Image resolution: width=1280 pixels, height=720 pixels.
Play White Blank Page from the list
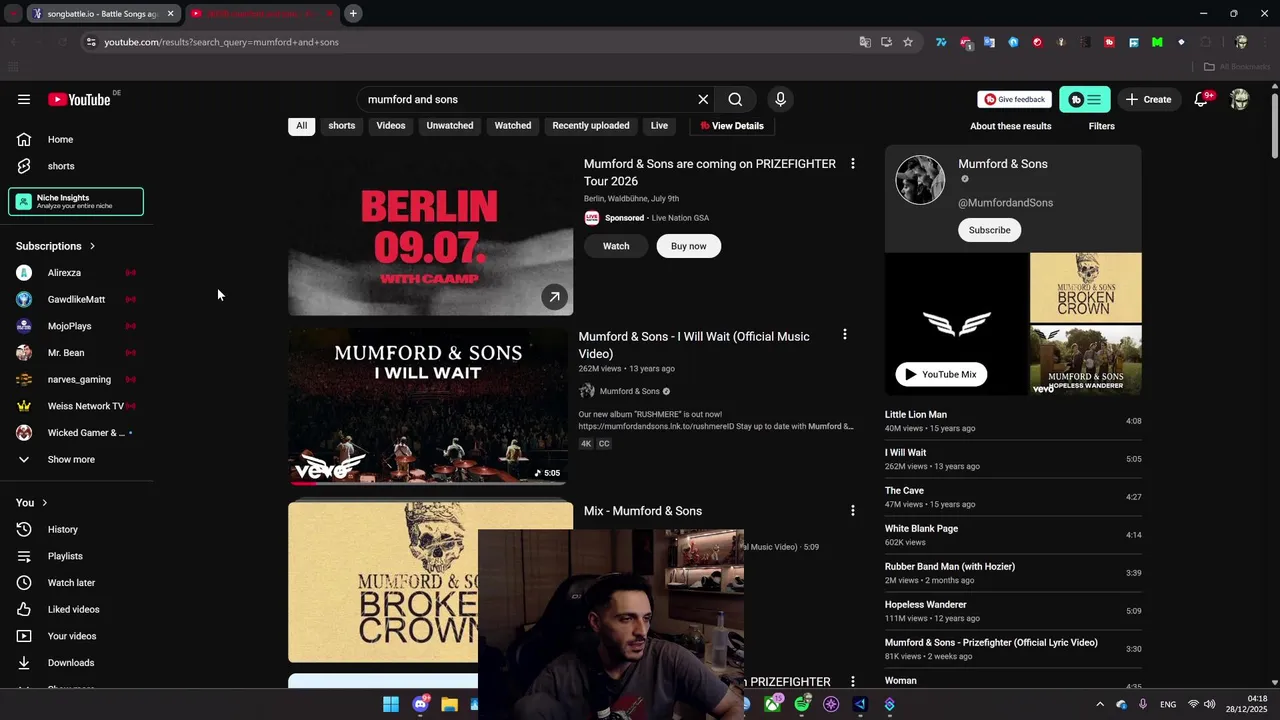coord(1013,535)
